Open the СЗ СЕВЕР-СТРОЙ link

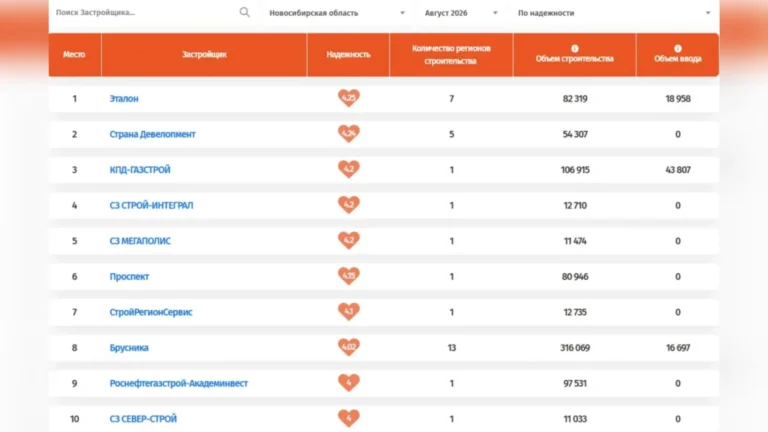coord(143,419)
